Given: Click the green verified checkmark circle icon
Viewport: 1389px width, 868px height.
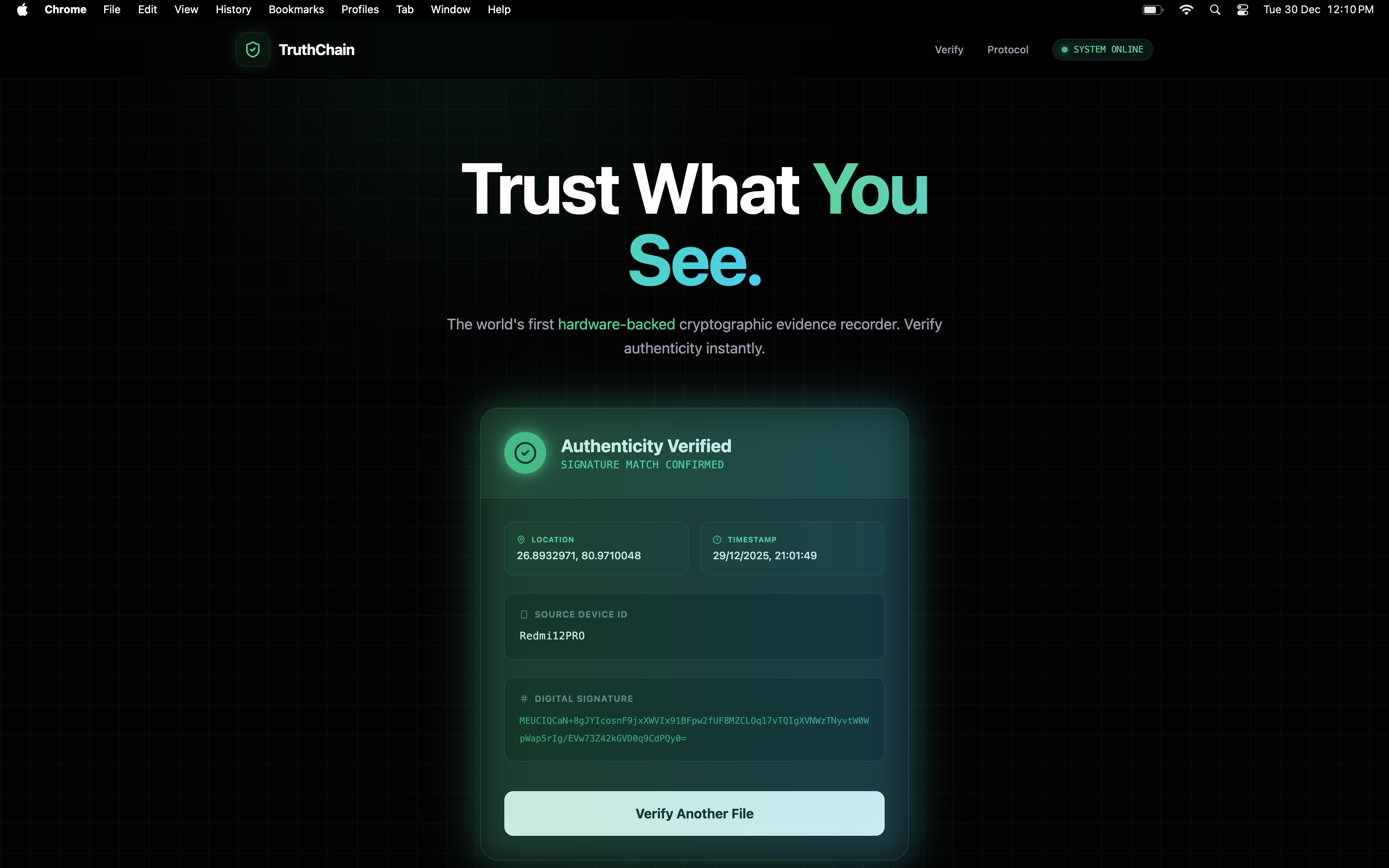Looking at the screenshot, I should [525, 453].
